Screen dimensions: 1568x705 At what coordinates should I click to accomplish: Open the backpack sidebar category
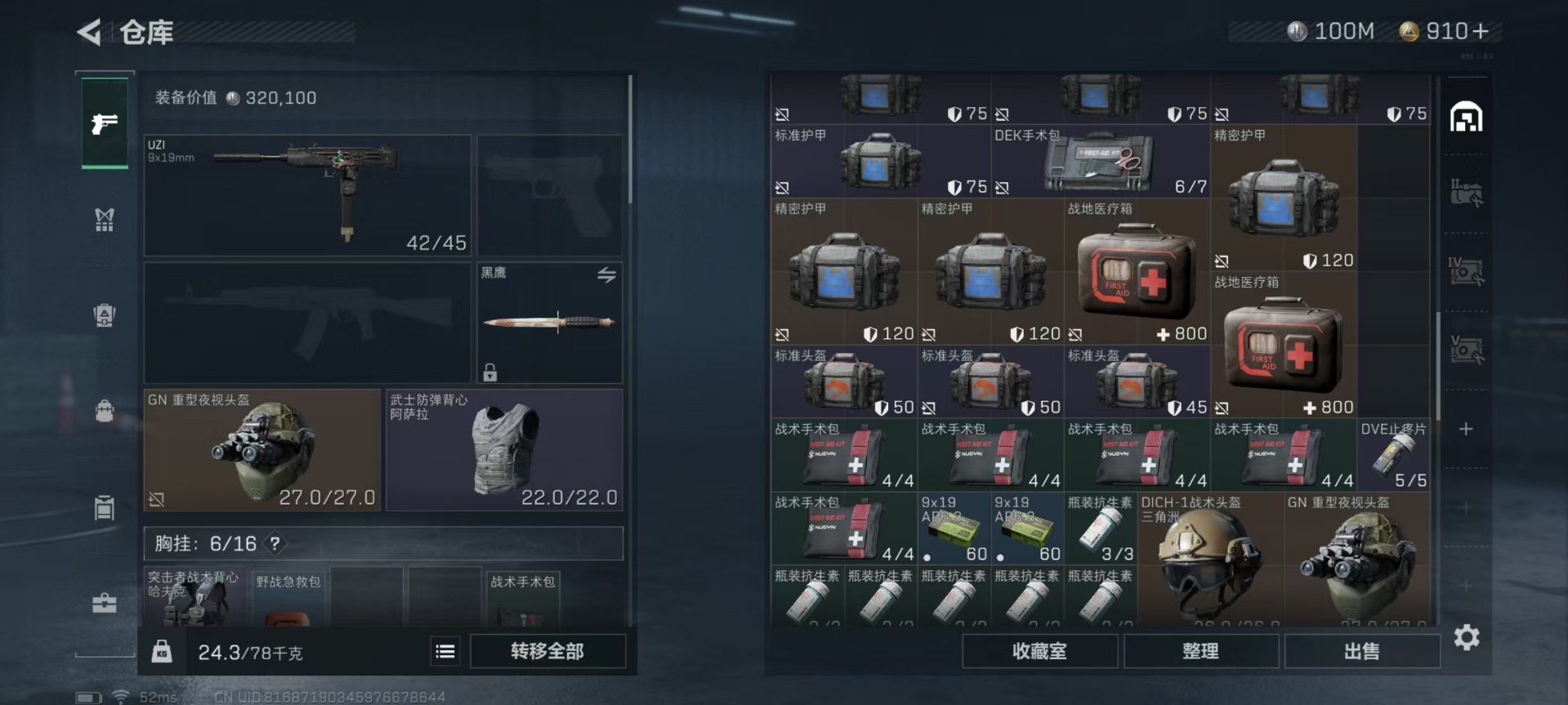(105, 409)
